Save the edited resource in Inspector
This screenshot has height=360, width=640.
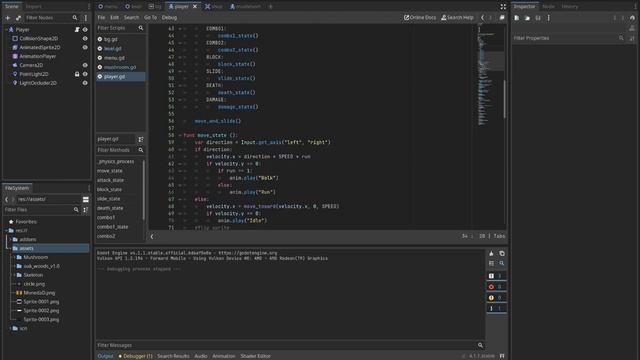pos(538,18)
